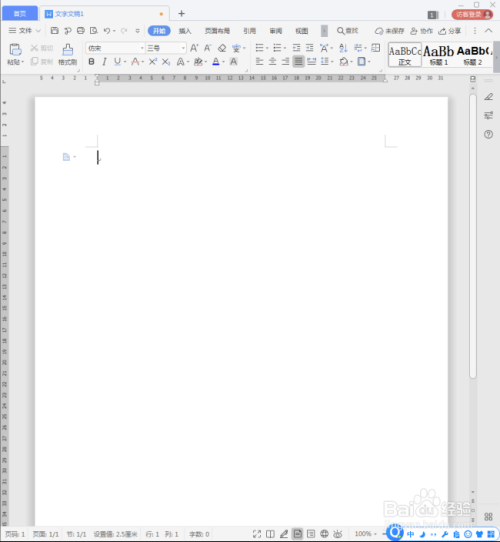Click the Sort A-Z icon
Screen dimensions: 500x542
pos(343,48)
